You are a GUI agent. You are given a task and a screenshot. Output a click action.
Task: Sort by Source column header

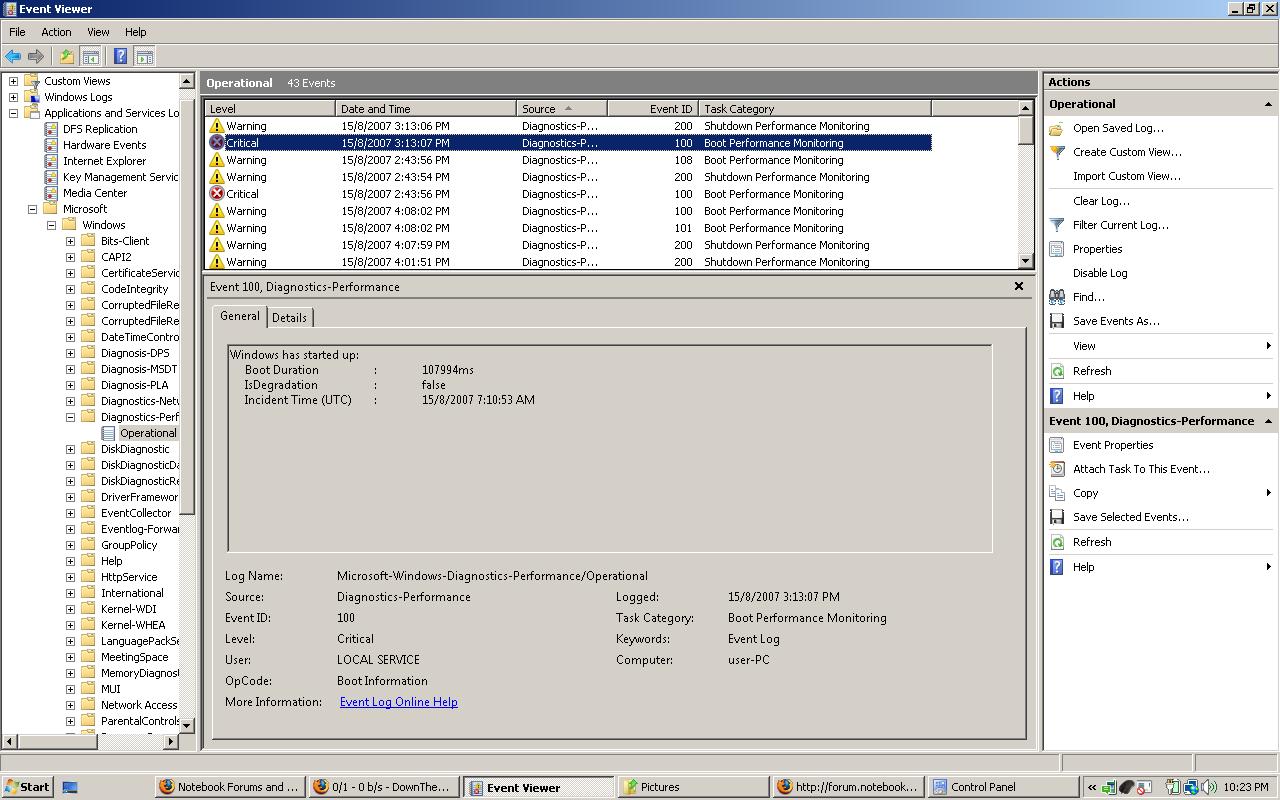coord(562,108)
